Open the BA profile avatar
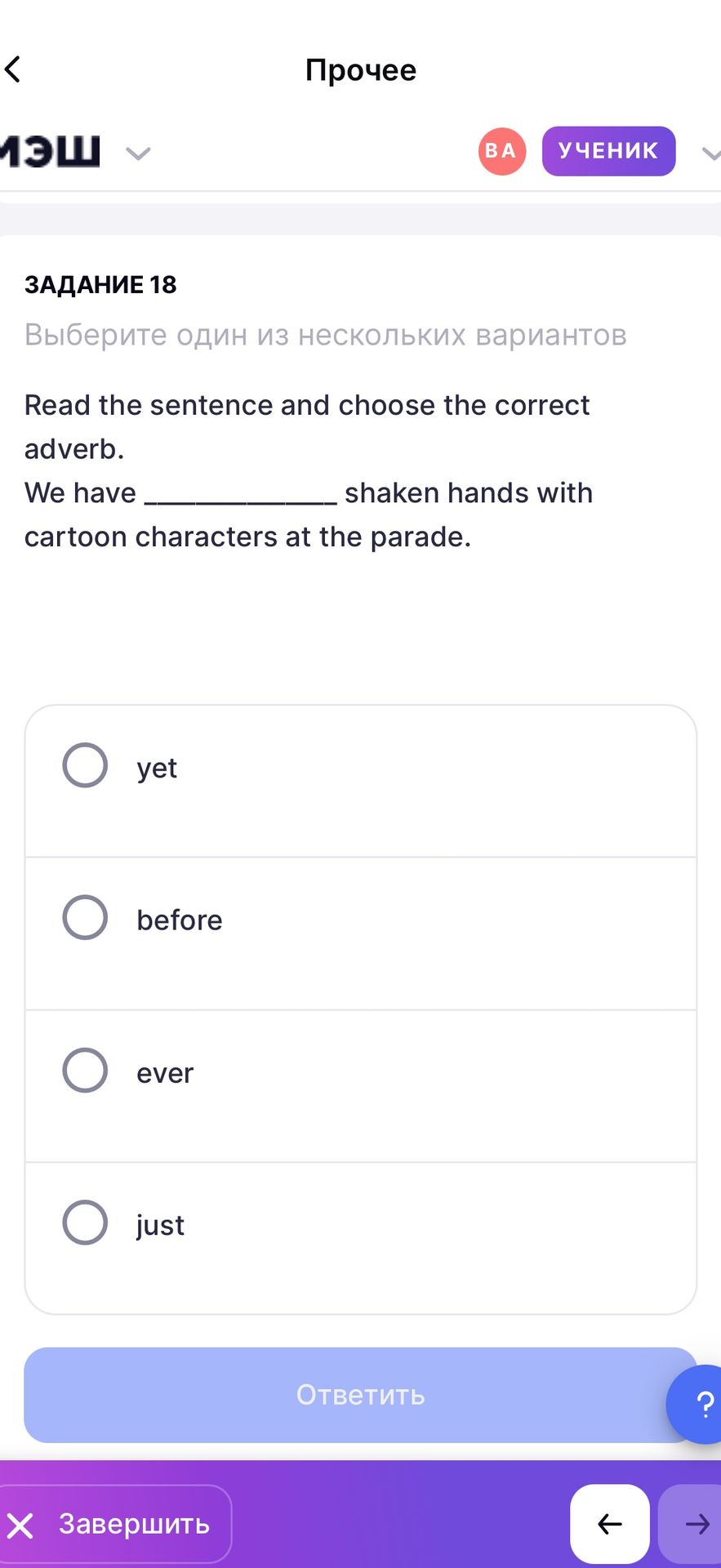 501,151
